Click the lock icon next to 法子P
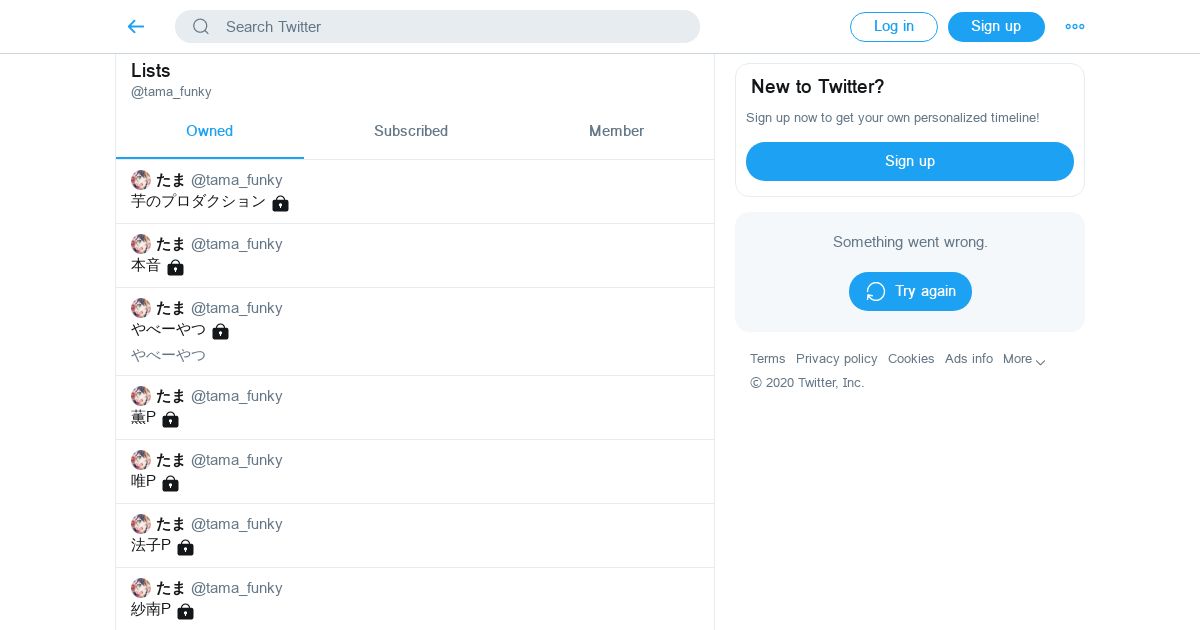This screenshot has height=630, width=1200. [185, 547]
